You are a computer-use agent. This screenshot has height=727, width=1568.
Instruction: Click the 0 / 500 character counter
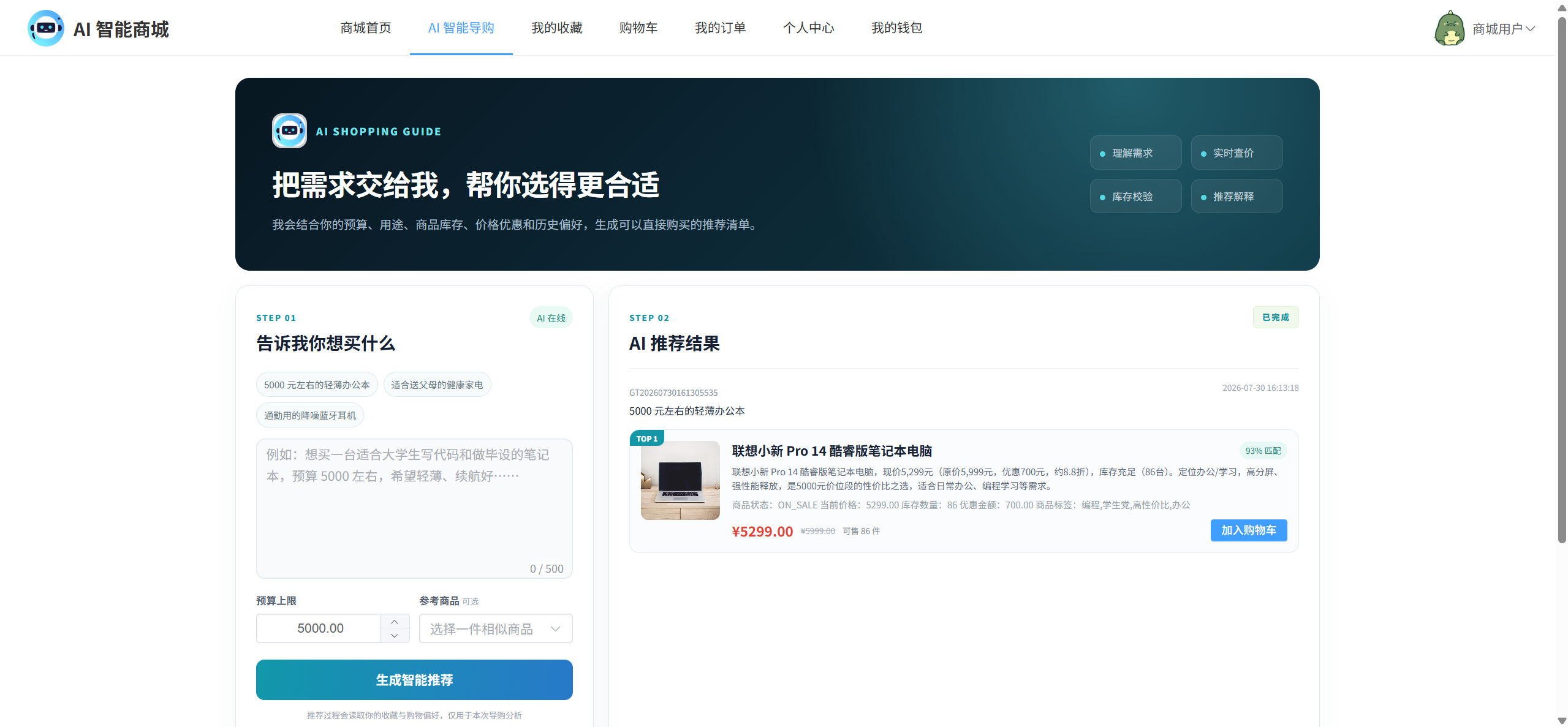click(x=547, y=569)
